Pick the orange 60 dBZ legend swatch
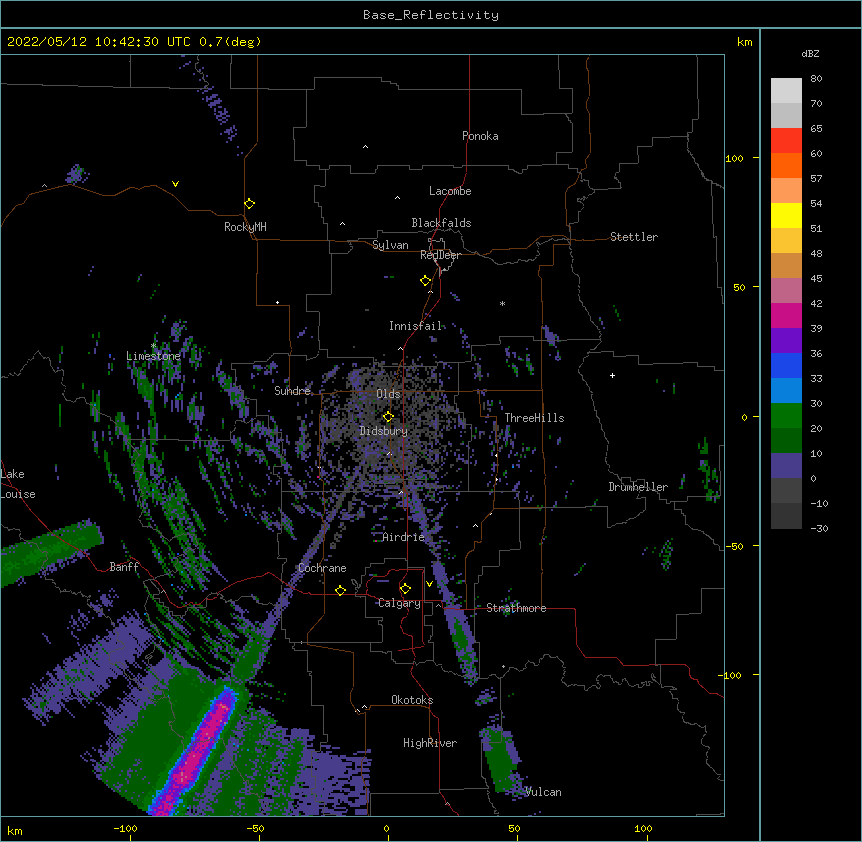This screenshot has width=862, height=842. [786, 165]
